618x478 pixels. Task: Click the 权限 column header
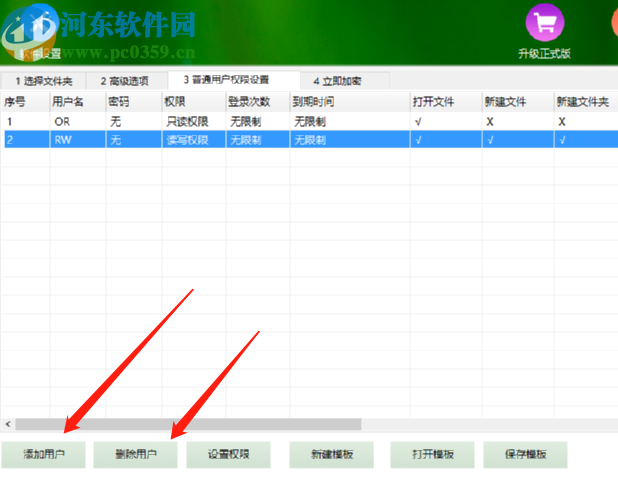coord(194,102)
